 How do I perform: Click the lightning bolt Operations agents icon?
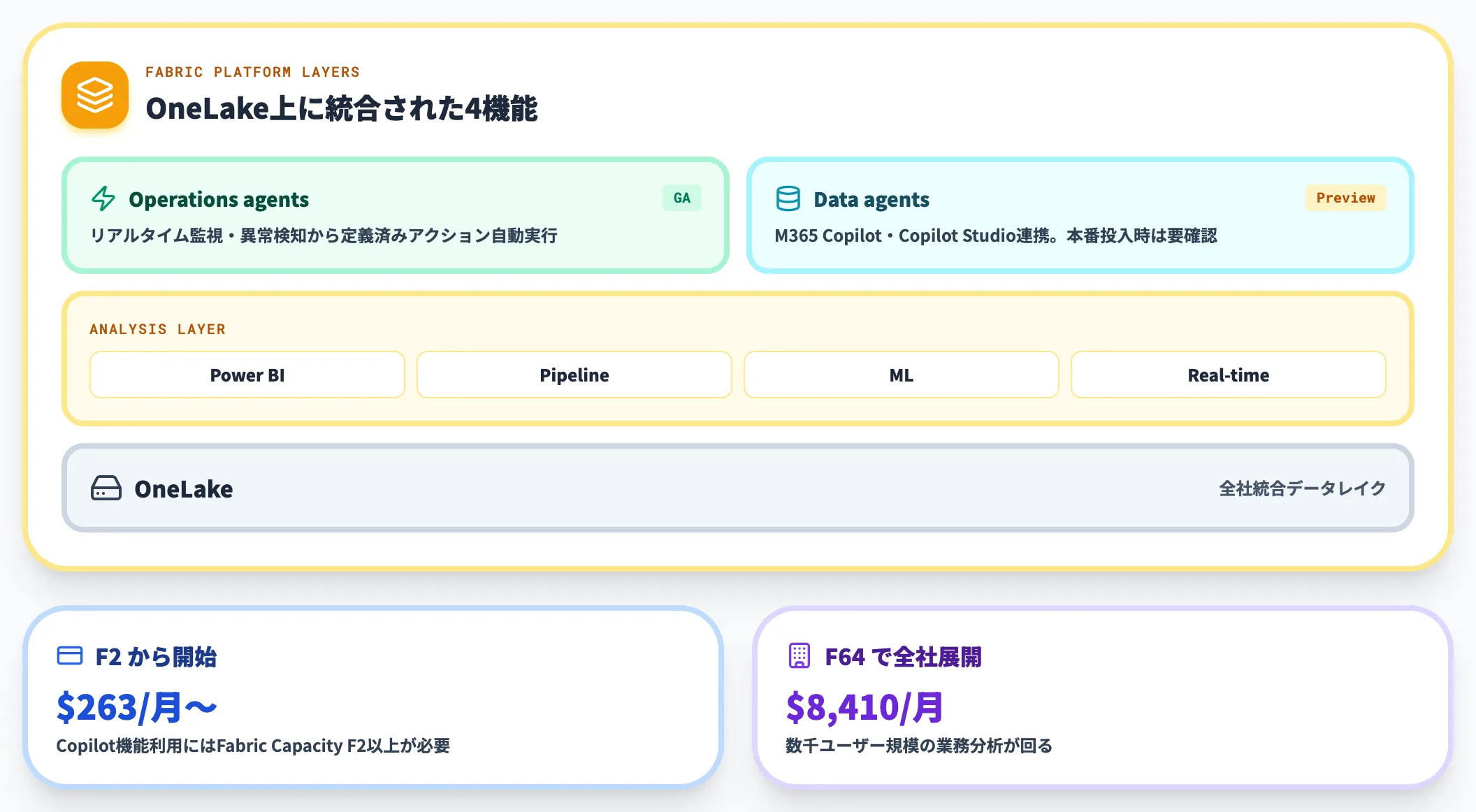(x=103, y=198)
